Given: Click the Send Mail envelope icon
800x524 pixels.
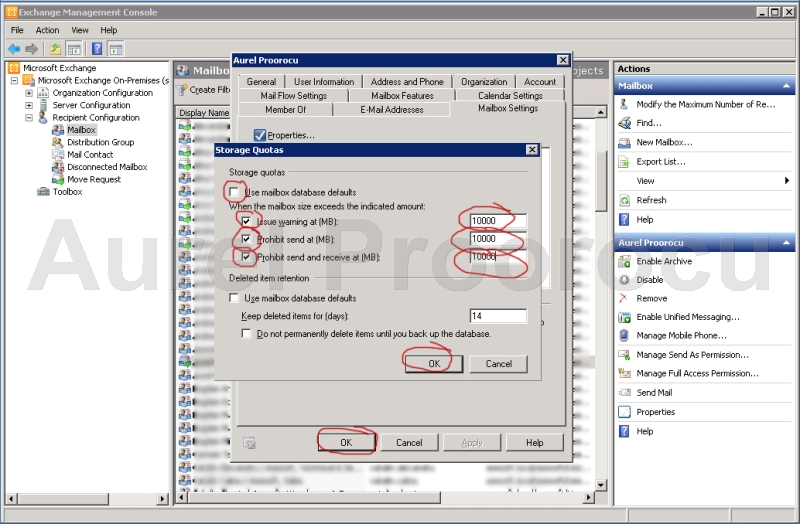Looking at the screenshot, I should click(624, 392).
